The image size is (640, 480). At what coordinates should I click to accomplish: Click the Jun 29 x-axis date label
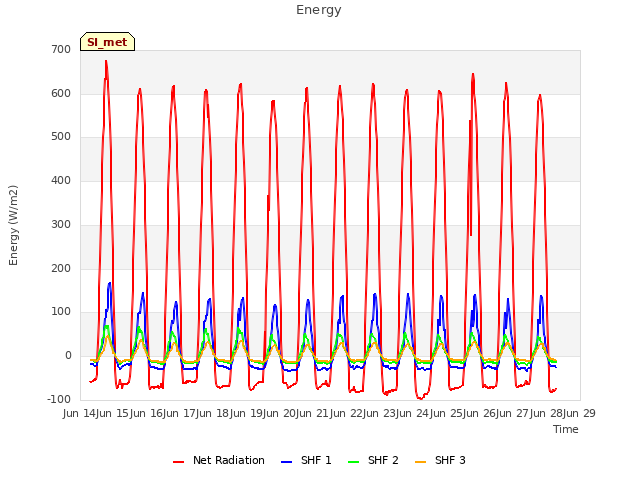[580, 413]
